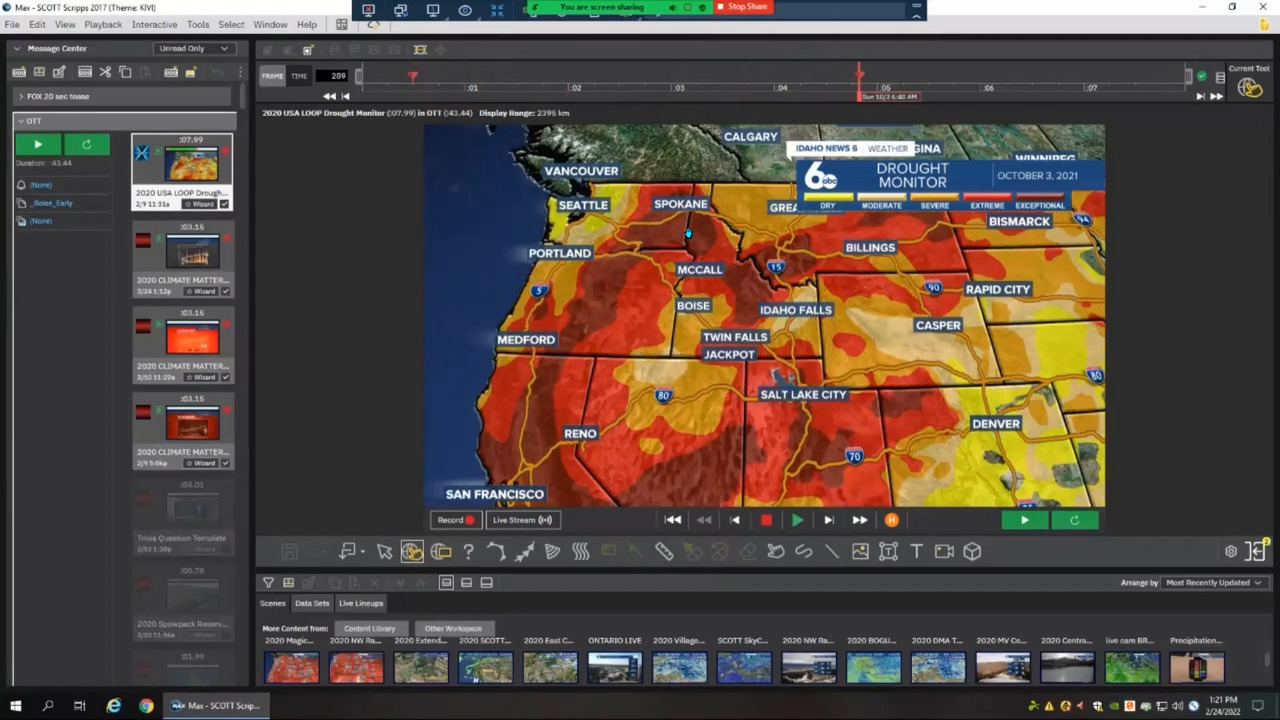The height and width of the screenshot is (720, 1280).
Task: Click Stop Share button
Action: (x=742, y=7)
